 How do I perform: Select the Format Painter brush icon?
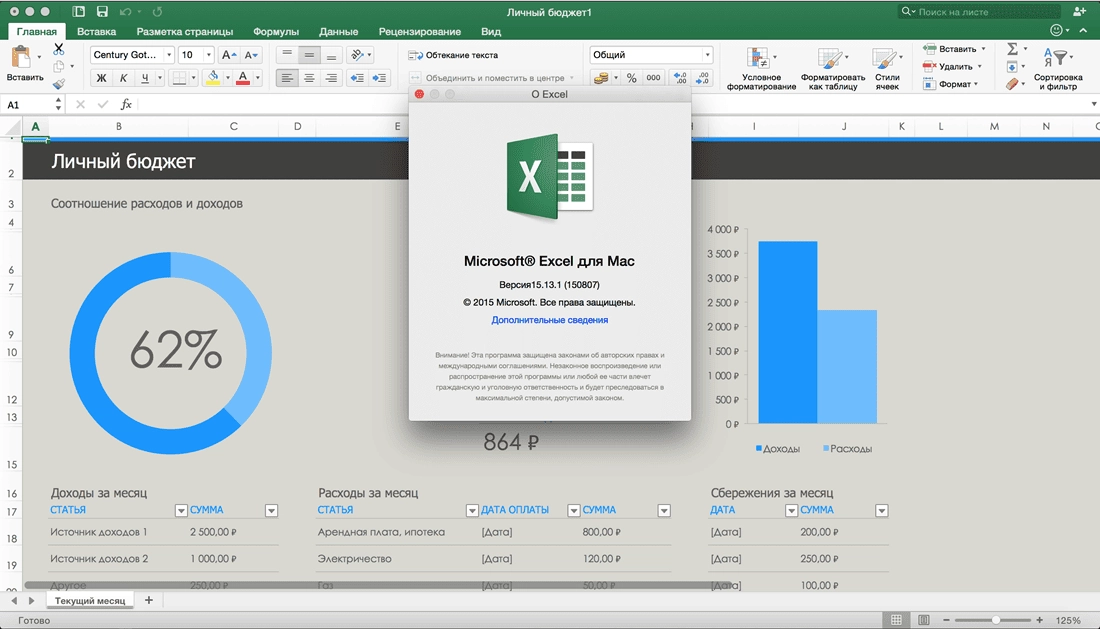(59, 83)
